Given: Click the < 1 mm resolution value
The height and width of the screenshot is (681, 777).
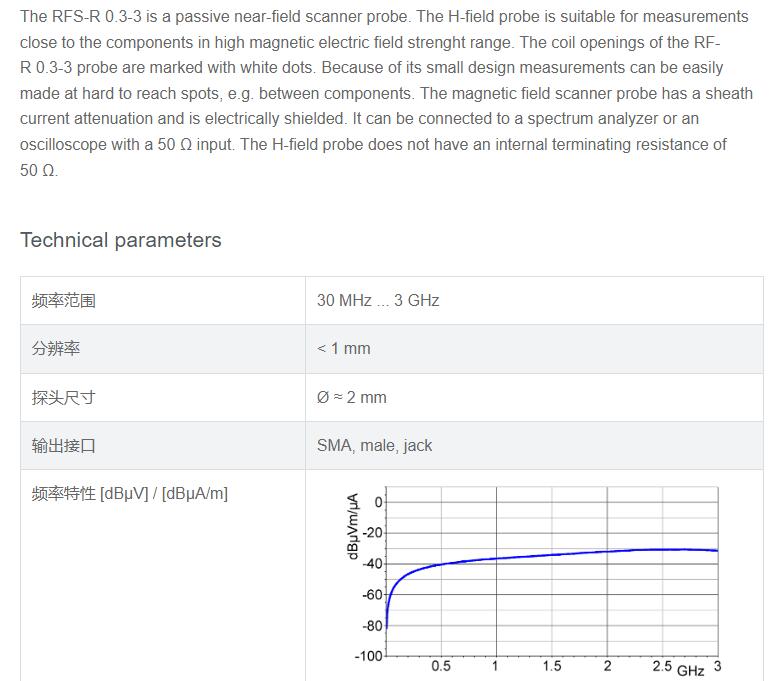Looking at the screenshot, I should pos(344,348).
